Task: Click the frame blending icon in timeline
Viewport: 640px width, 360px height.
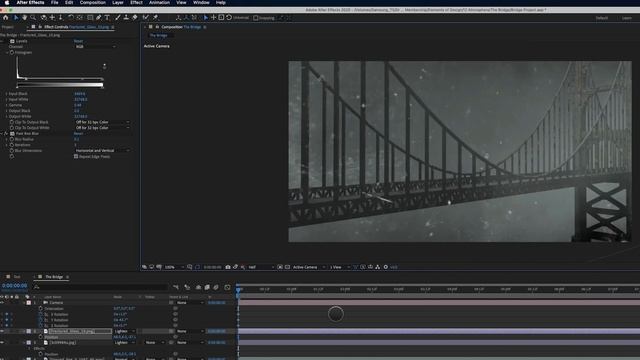Action: coord(207,287)
